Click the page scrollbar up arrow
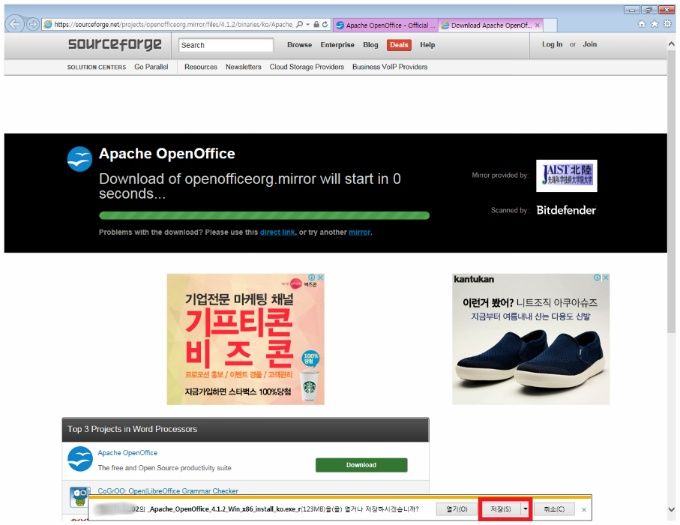The image size is (680, 525). pyautogui.click(x=671, y=44)
